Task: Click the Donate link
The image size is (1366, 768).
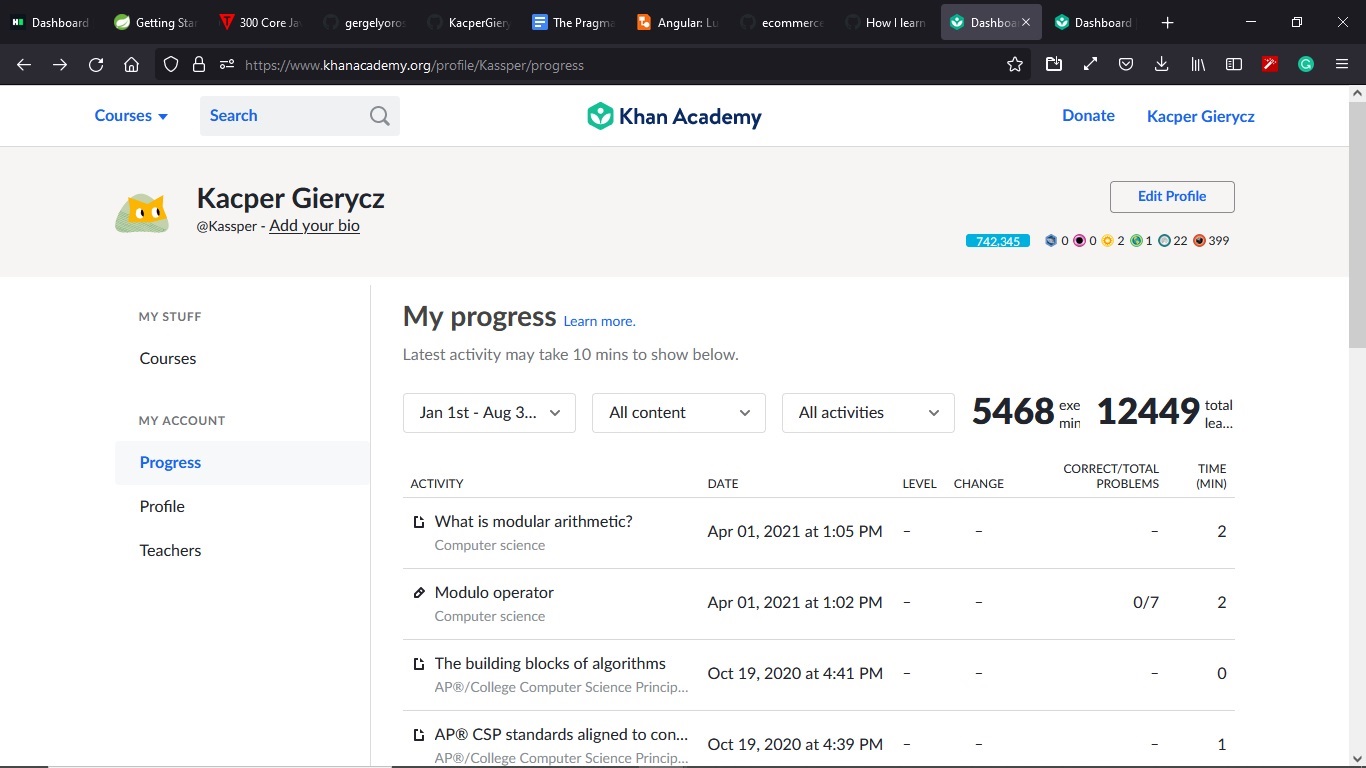Action: click(1088, 116)
